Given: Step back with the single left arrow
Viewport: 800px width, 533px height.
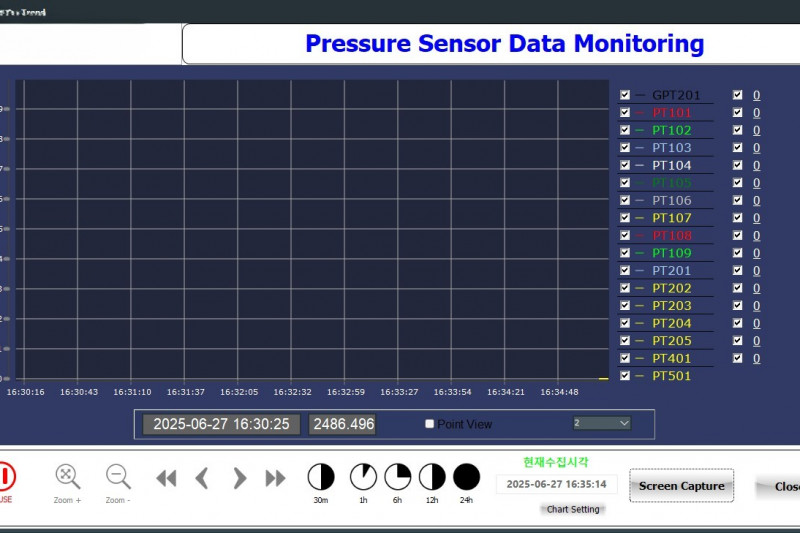Looking at the screenshot, I should [x=202, y=478].
